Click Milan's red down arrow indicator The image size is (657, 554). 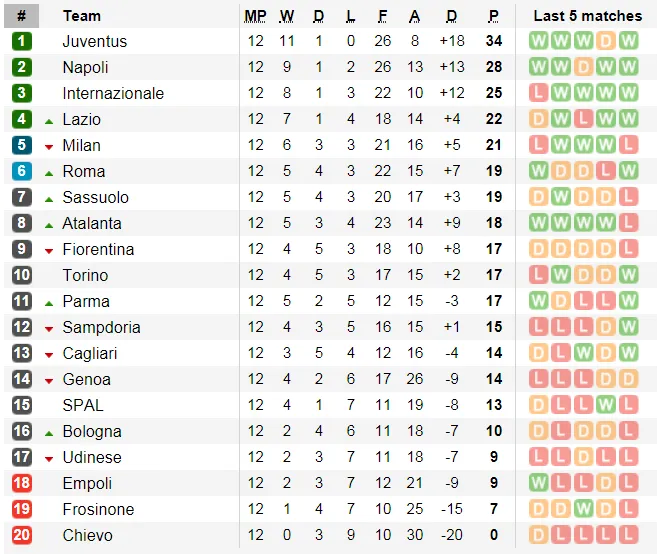49,147
